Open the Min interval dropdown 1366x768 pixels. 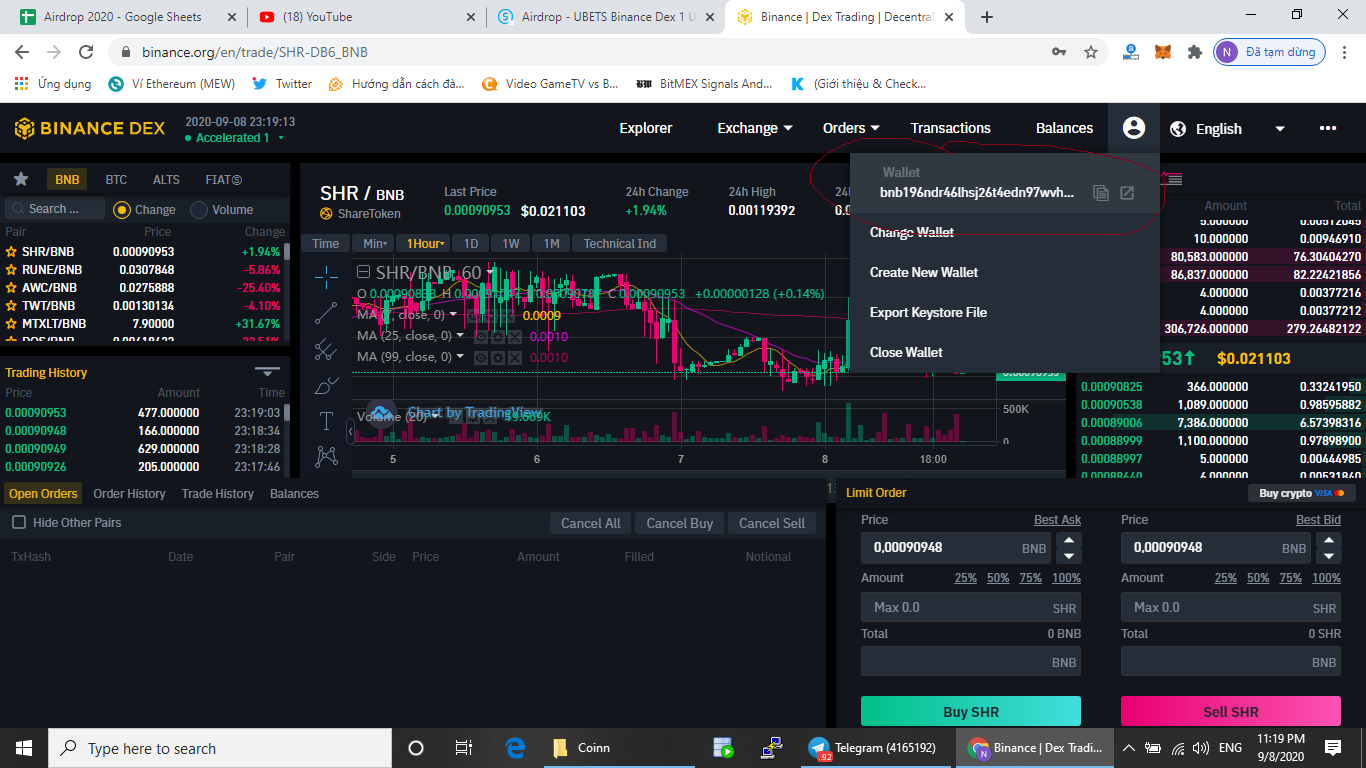(375, 243)
